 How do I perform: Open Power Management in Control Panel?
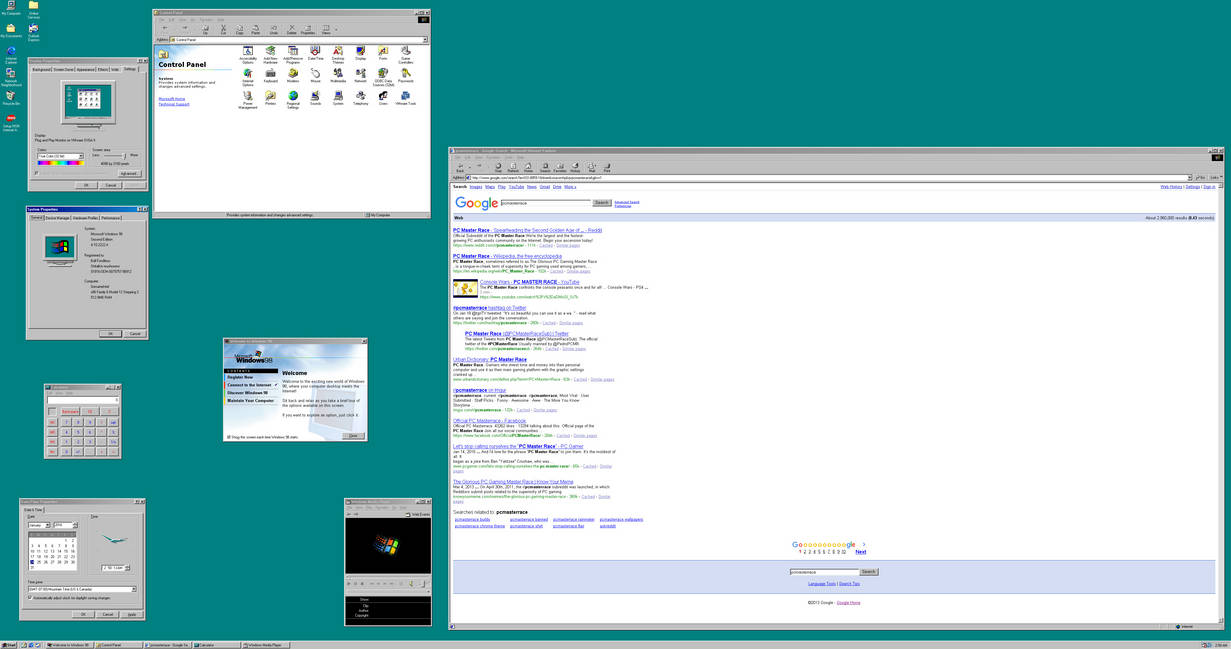point(249,96)
